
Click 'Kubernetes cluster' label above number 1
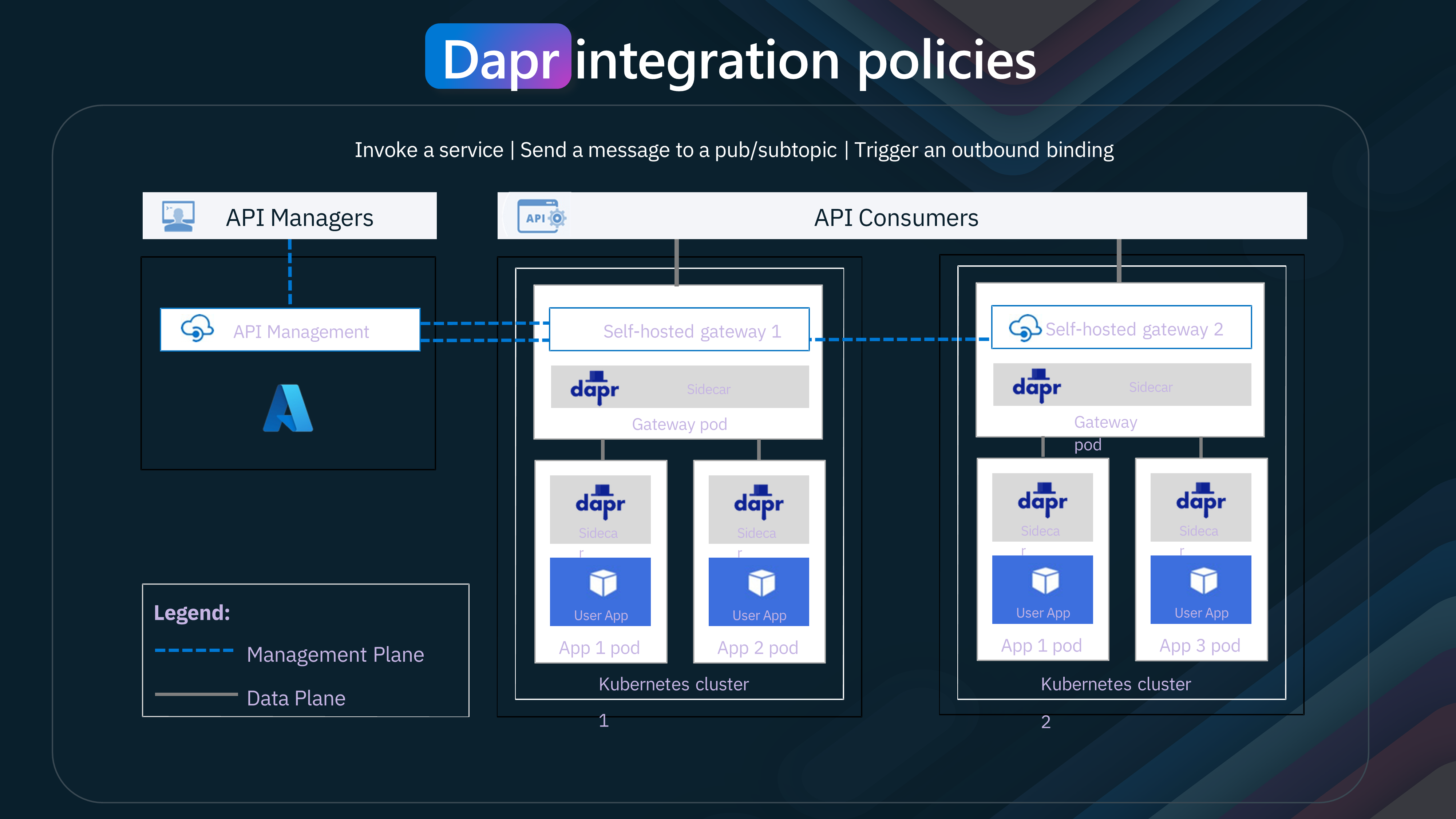coord(674,684)
